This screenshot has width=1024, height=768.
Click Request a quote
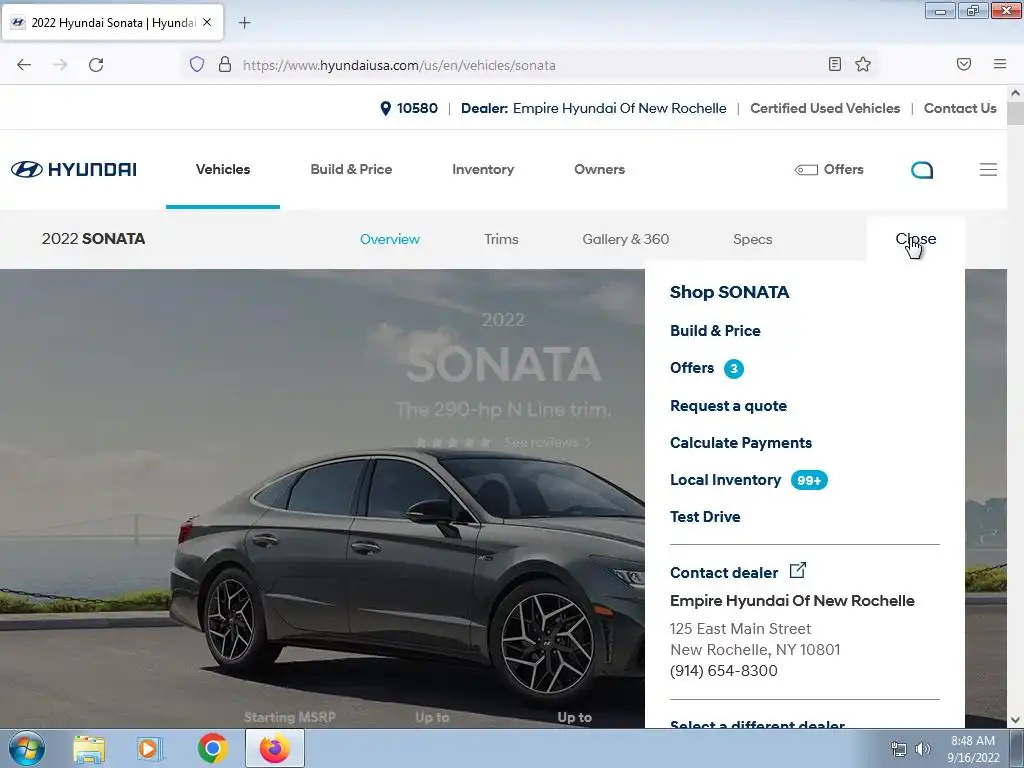(x=728, y=406)
